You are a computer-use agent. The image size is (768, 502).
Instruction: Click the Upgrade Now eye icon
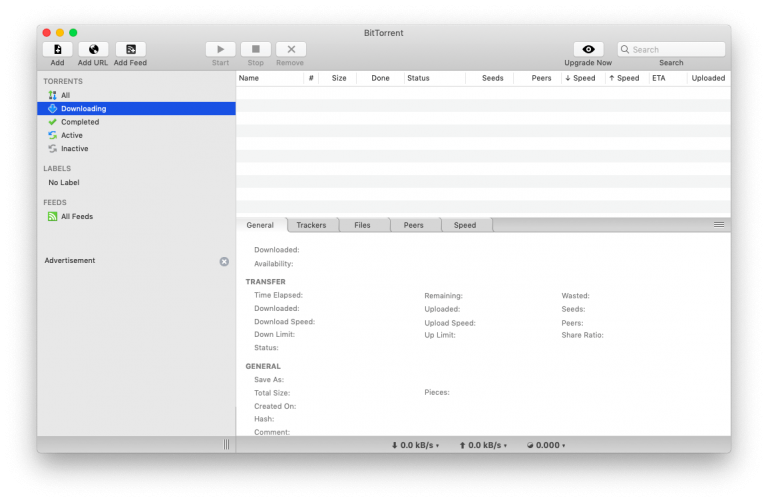click(x=588, y=49)
